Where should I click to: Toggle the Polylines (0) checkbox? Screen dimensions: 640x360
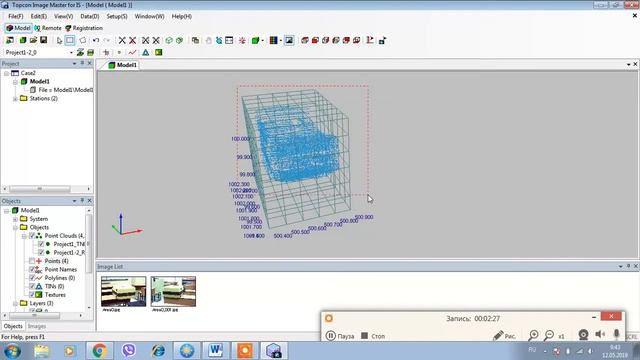pyautogui.click(x=32, y=278)
